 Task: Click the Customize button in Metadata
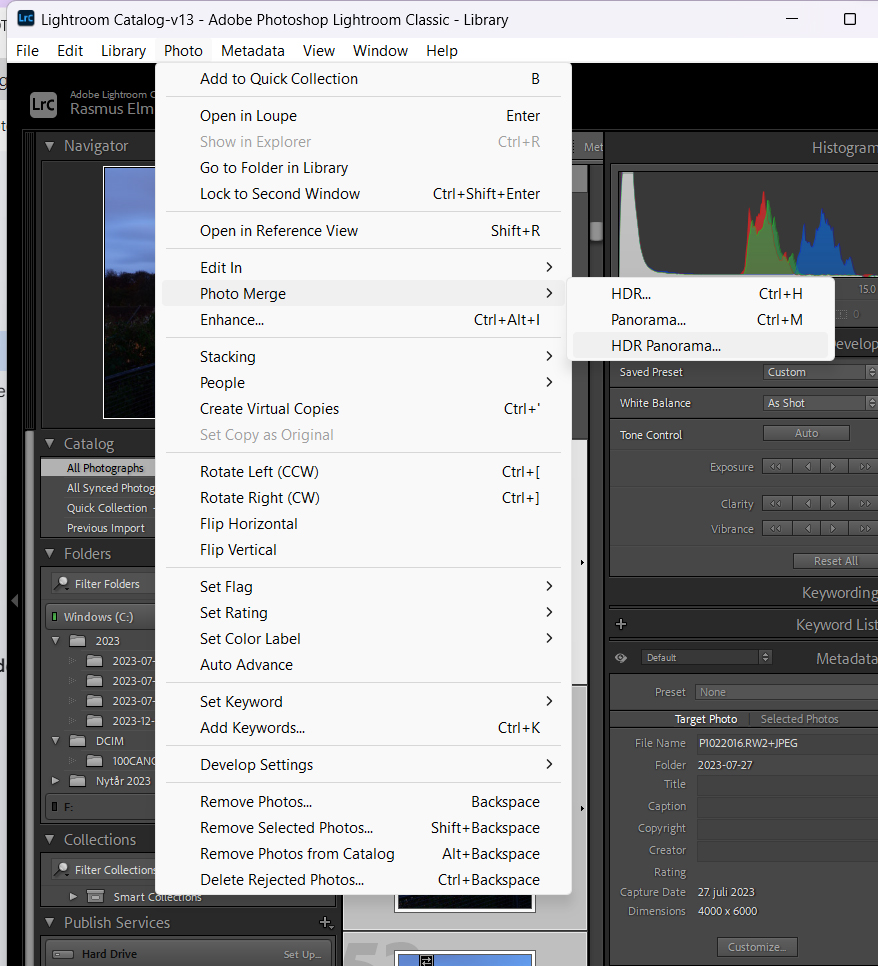pyautogui.click(x=756, y=946)
